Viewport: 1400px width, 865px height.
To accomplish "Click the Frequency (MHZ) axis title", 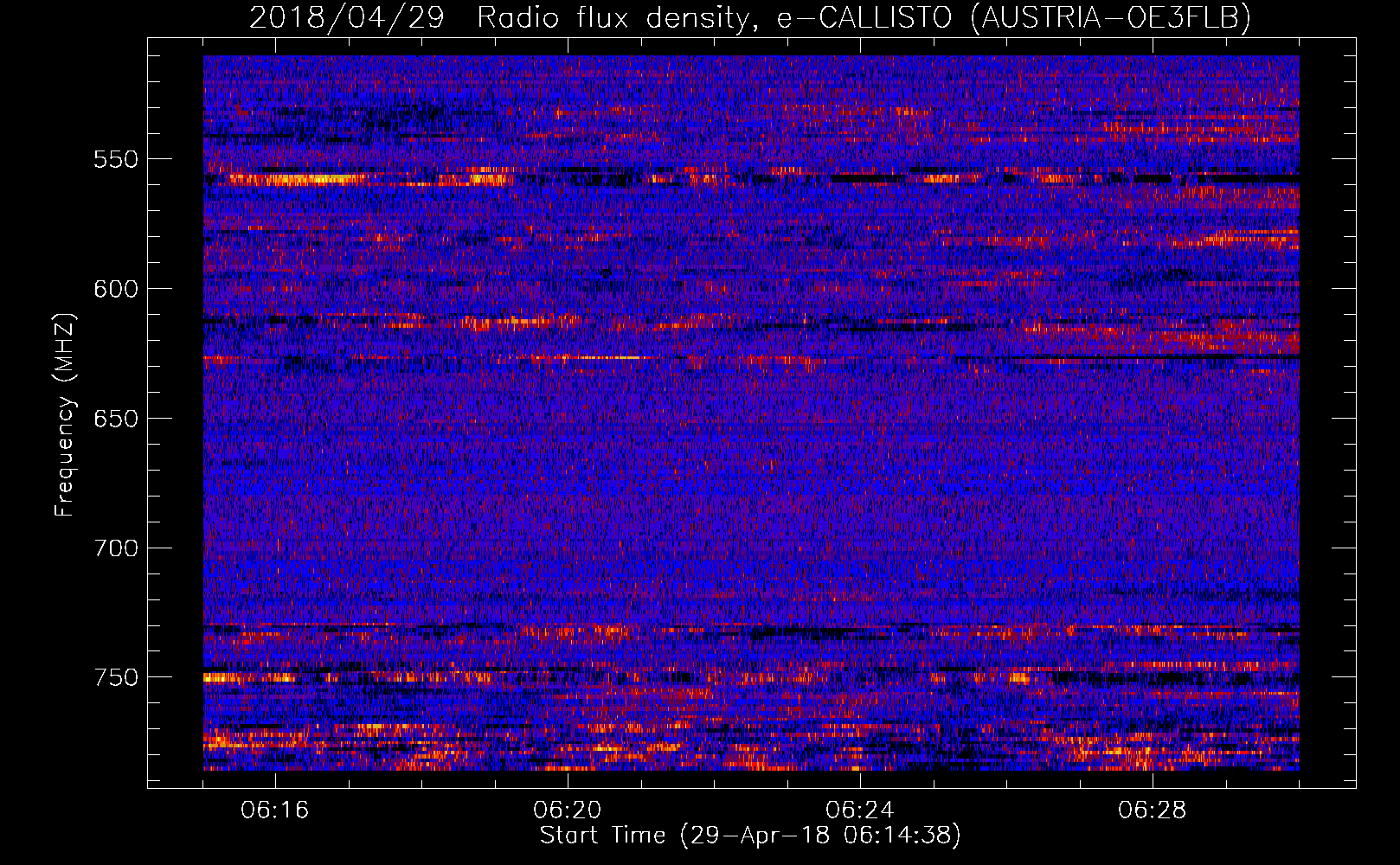I will (x=65, y=414).
